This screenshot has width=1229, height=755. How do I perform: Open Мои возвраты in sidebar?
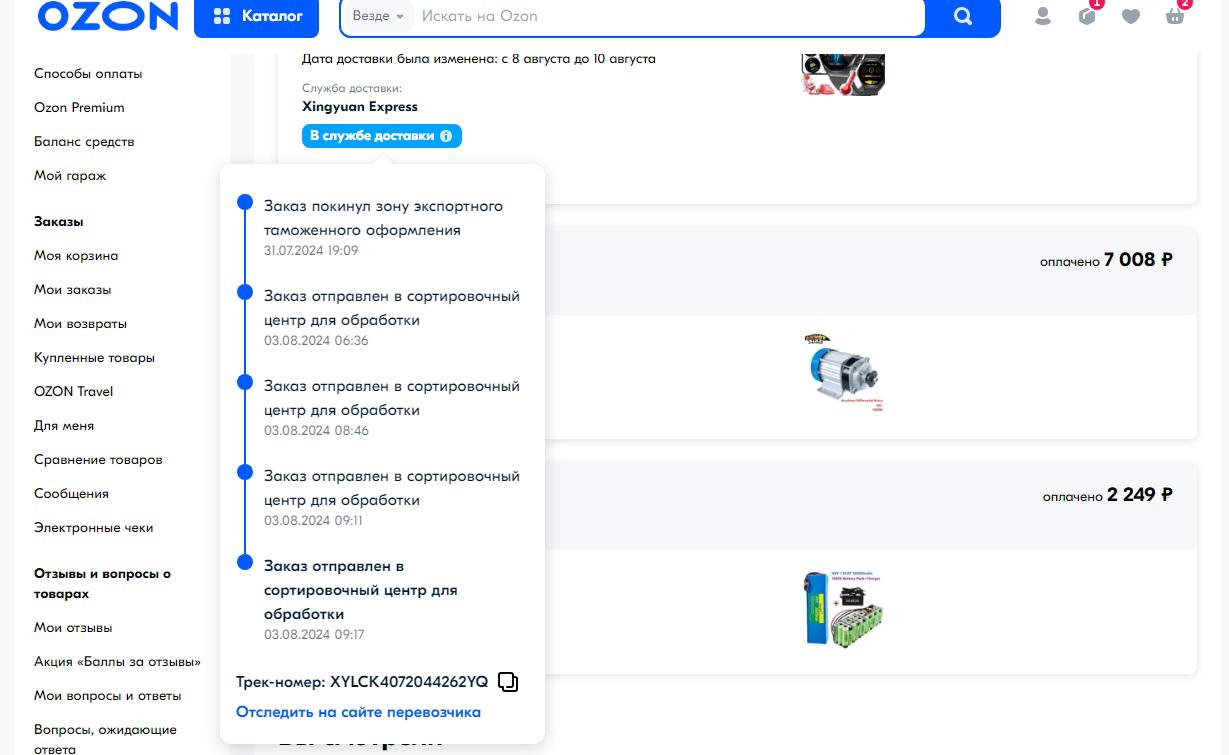point(80,324)
